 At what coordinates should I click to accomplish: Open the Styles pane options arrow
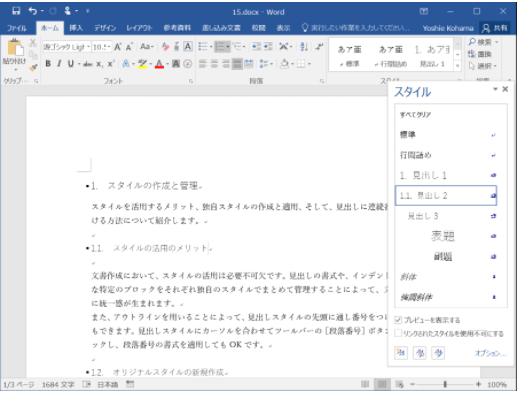tap(495, 89)
